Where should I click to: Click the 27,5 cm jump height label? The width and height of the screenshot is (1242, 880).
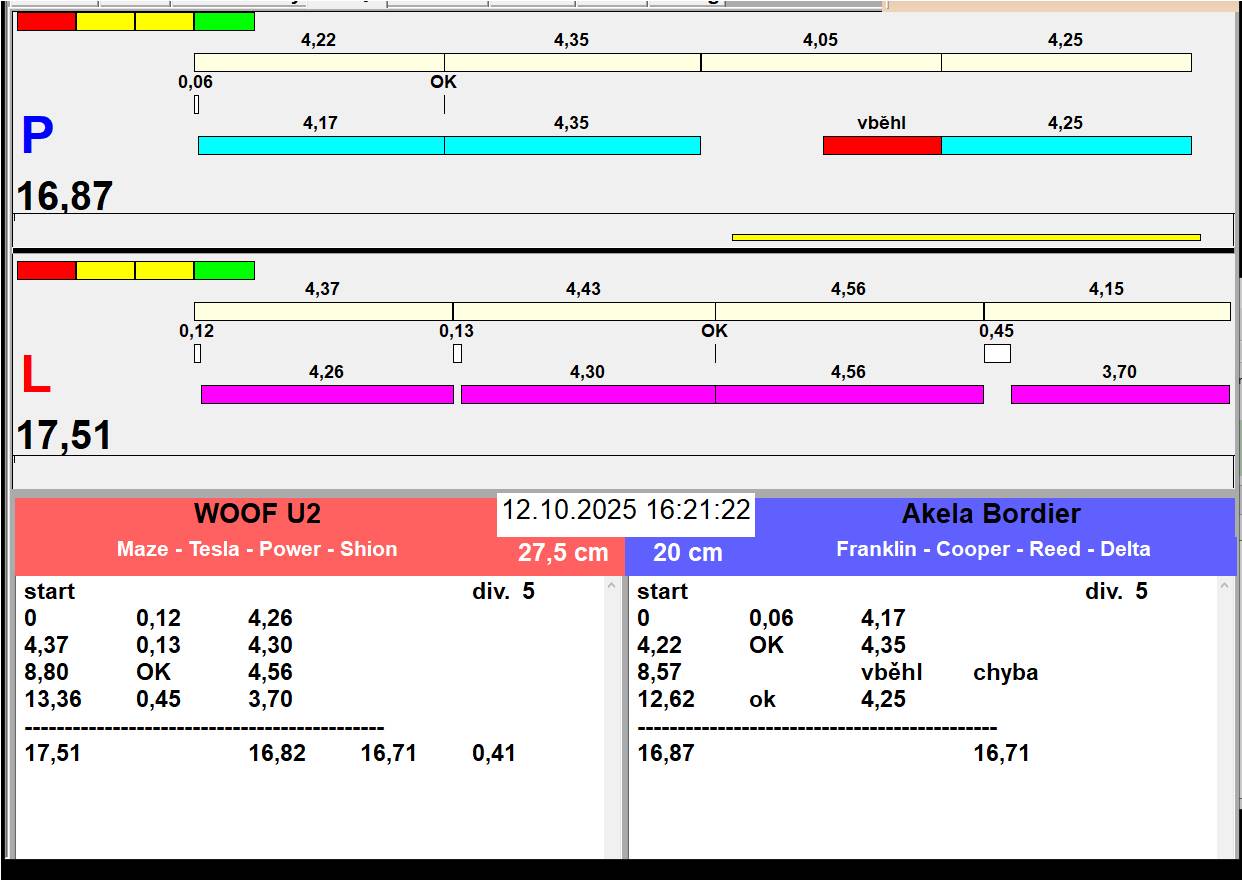click(563, 552)
